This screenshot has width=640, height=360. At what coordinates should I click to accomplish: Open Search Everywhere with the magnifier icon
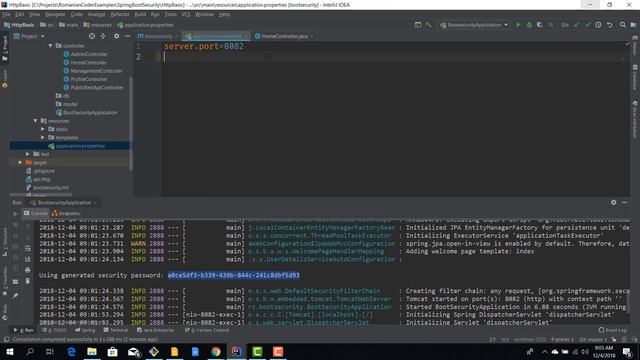(x=622, y=25)
